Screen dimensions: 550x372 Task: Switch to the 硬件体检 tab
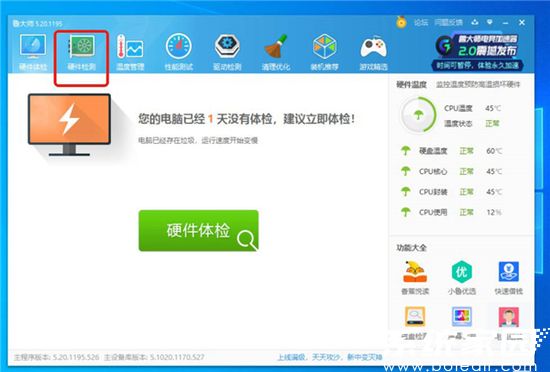33,53
